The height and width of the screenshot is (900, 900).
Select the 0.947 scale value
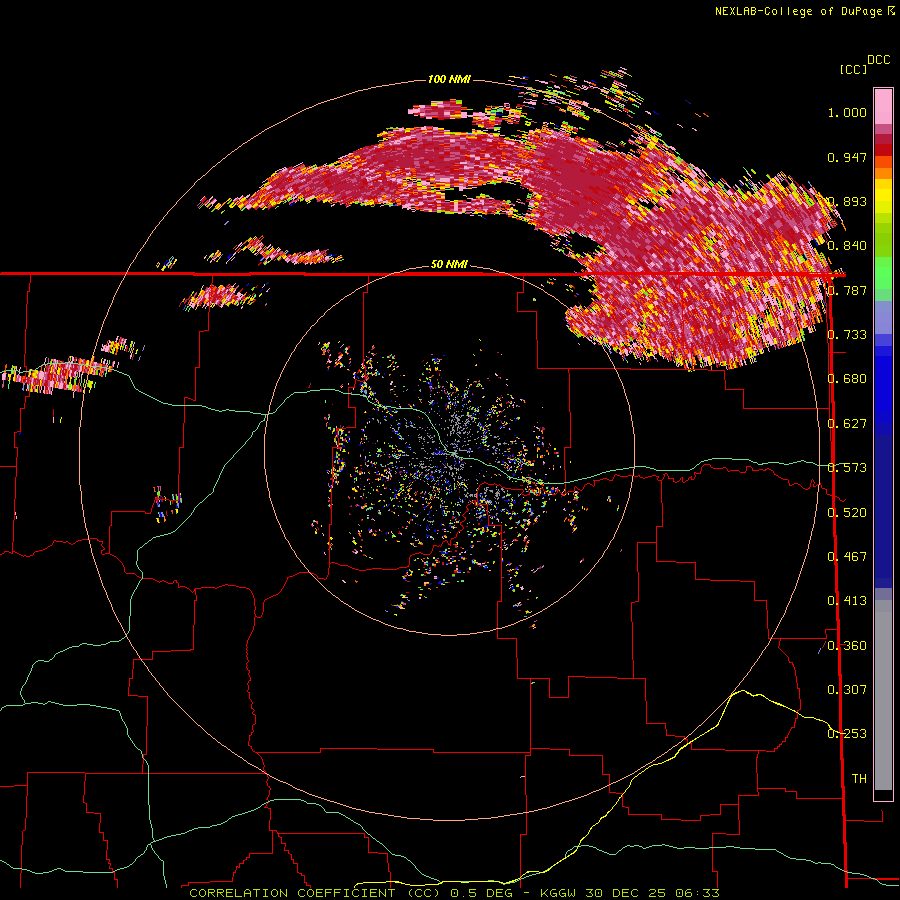click(847, 157)
